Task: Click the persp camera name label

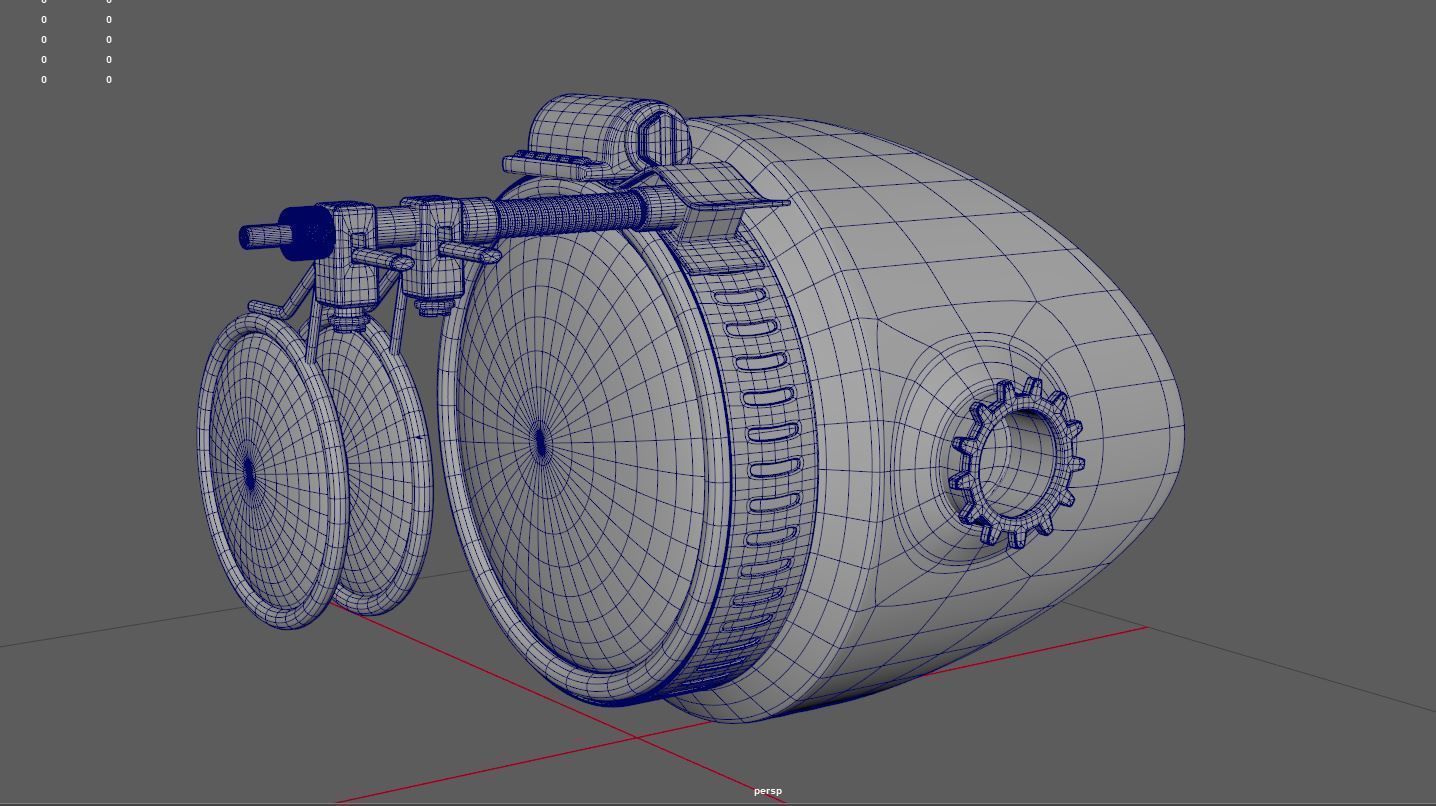Action: 768,791
